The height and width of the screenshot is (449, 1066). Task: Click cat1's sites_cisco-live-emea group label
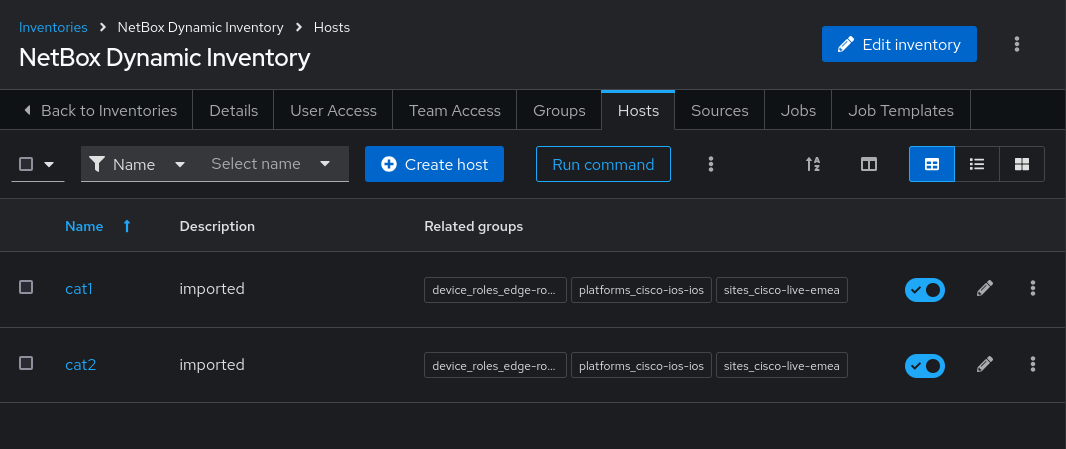(x=781, y=290)
